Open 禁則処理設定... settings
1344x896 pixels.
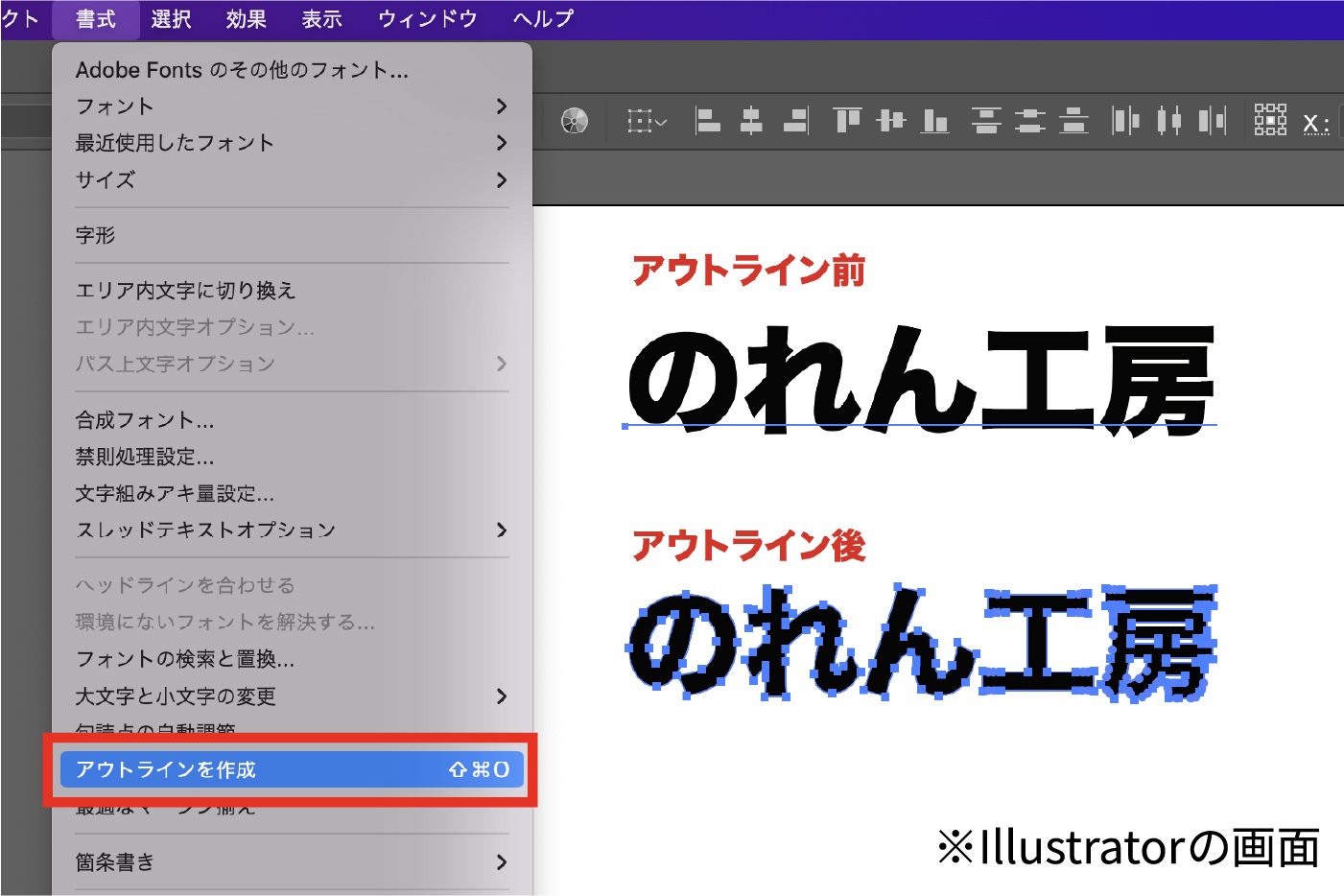tap(292, 457)
